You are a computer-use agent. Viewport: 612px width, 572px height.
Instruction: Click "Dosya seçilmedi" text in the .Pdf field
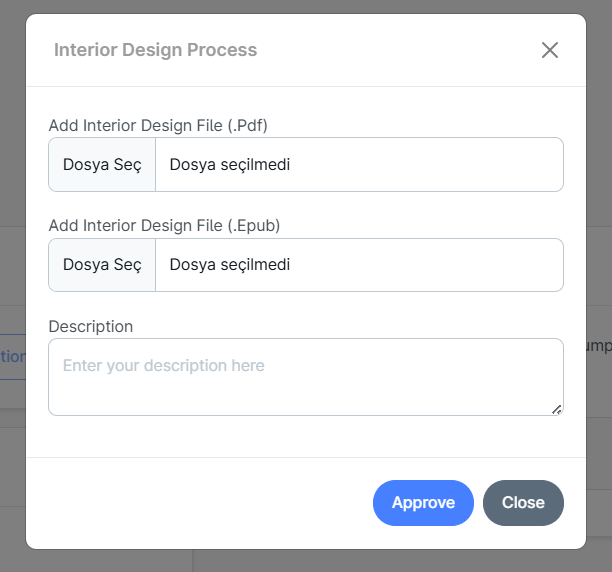(x=230, y=165)
